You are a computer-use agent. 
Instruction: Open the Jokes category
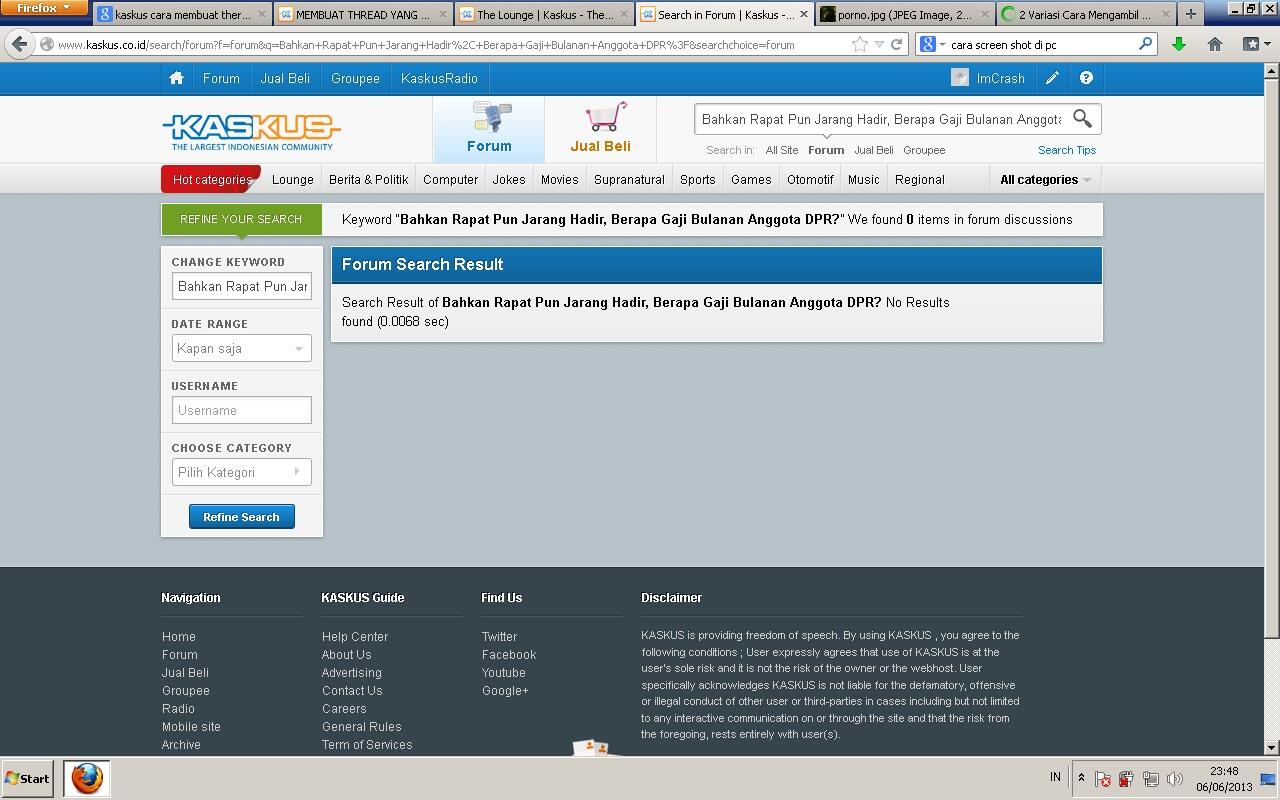509,180
